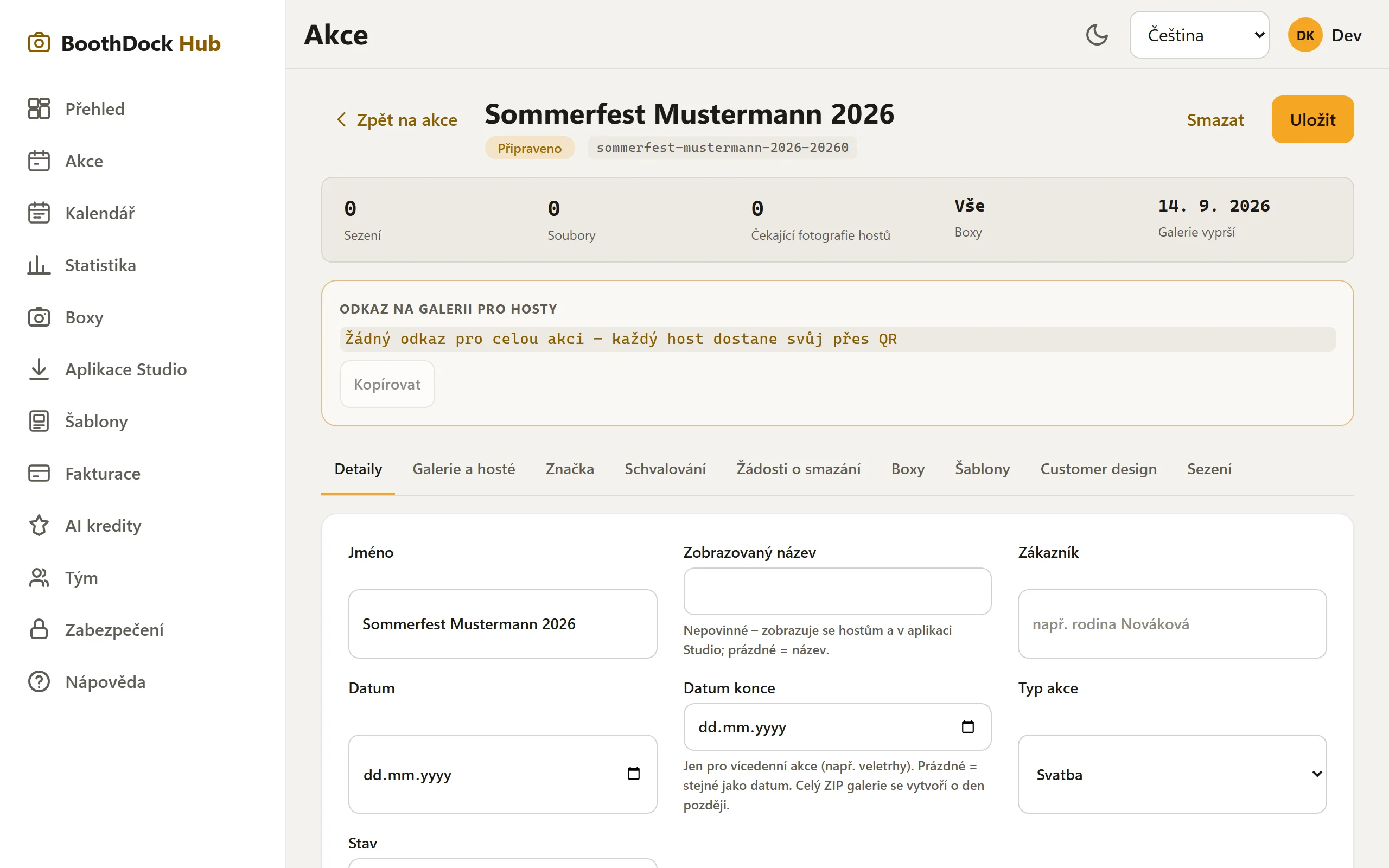Screen dimensions: 1389x868
Task: Open the Zabezpečení lock icon
Action: pos(39,629)
